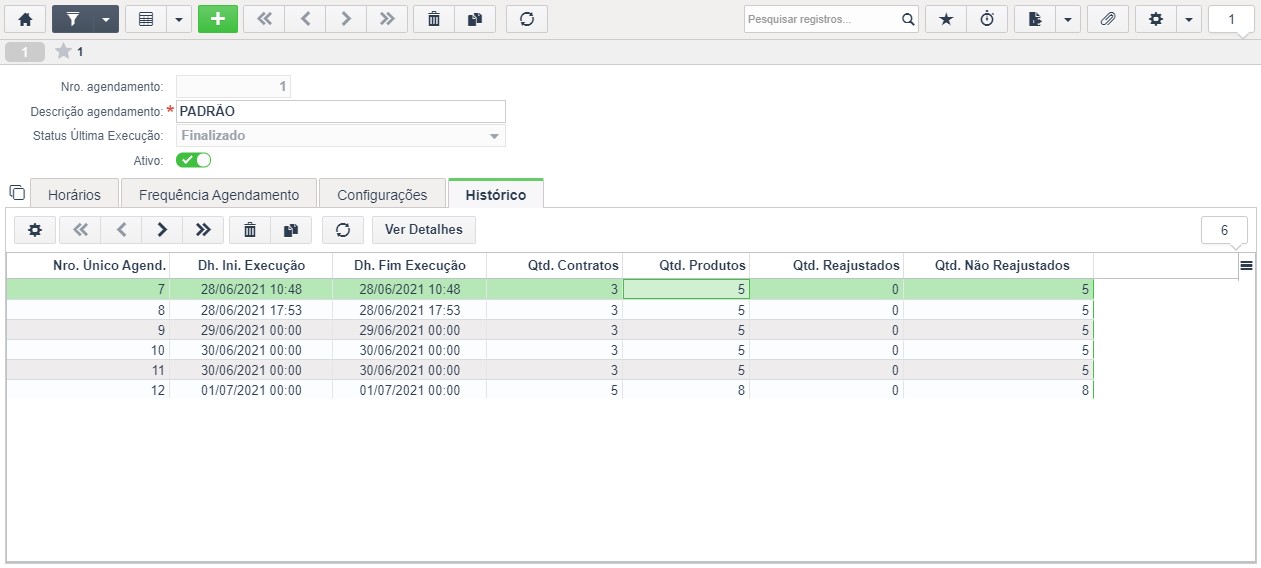Click the home icon in top toolbar
This screenshot has width=1261, height=568.
[x=26, y=19]
